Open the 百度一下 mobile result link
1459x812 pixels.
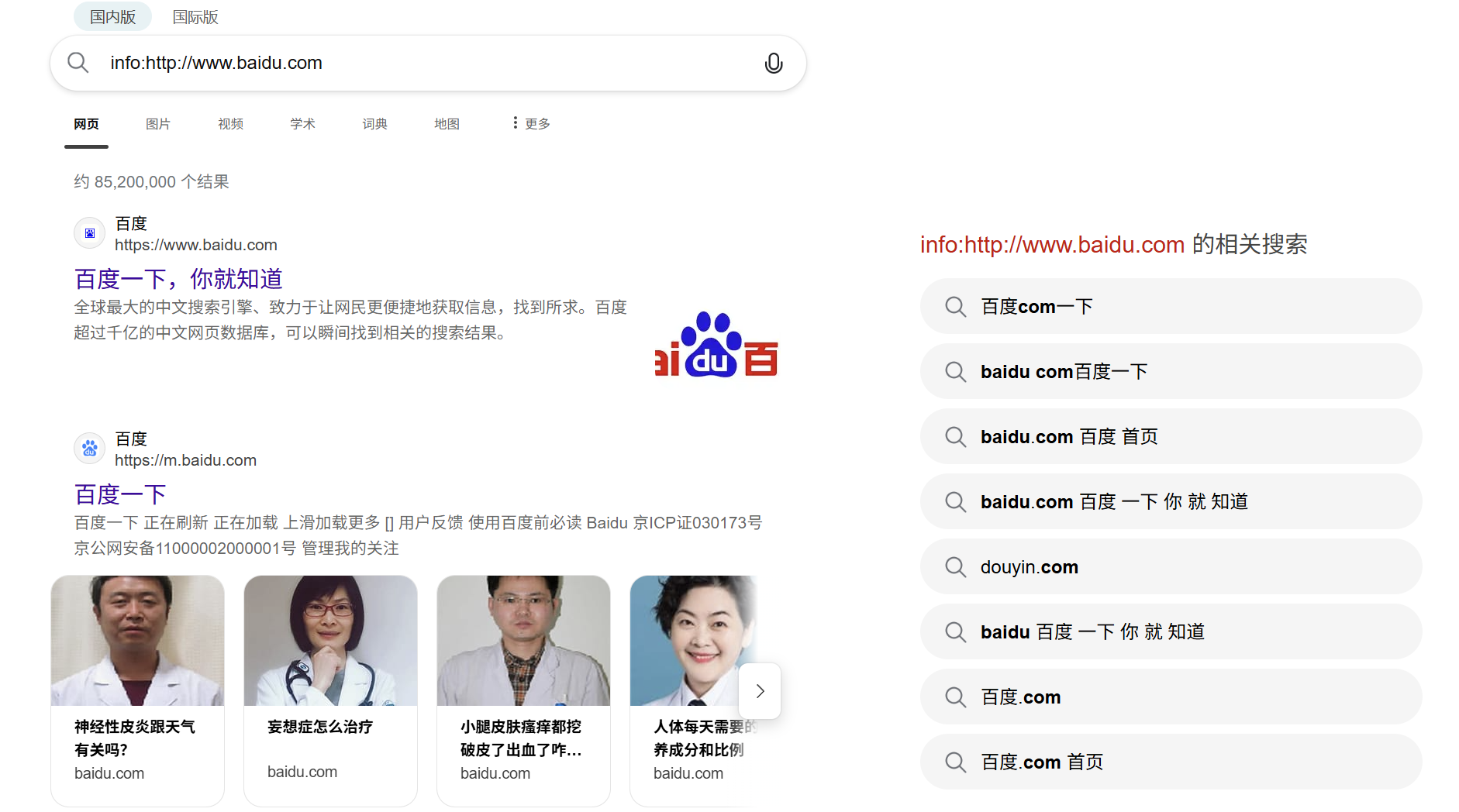click(120, 494)
